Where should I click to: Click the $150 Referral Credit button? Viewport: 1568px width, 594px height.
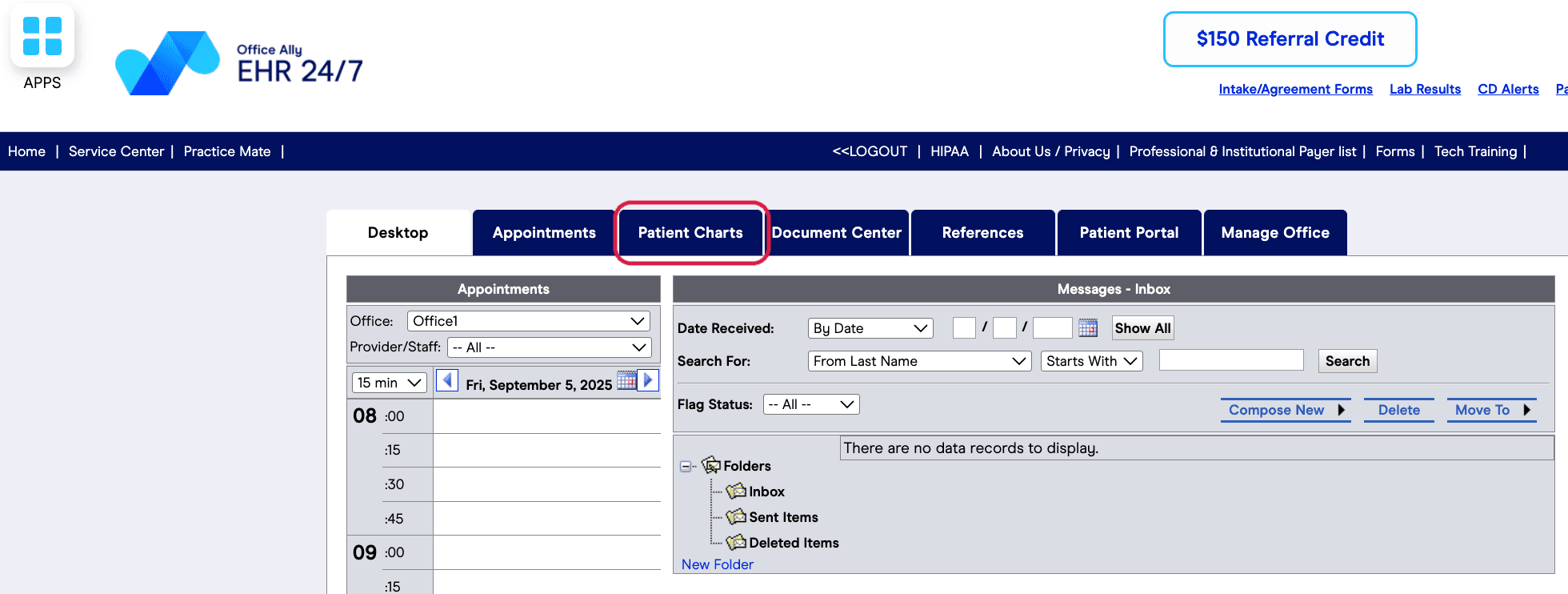pos(1290,39)
